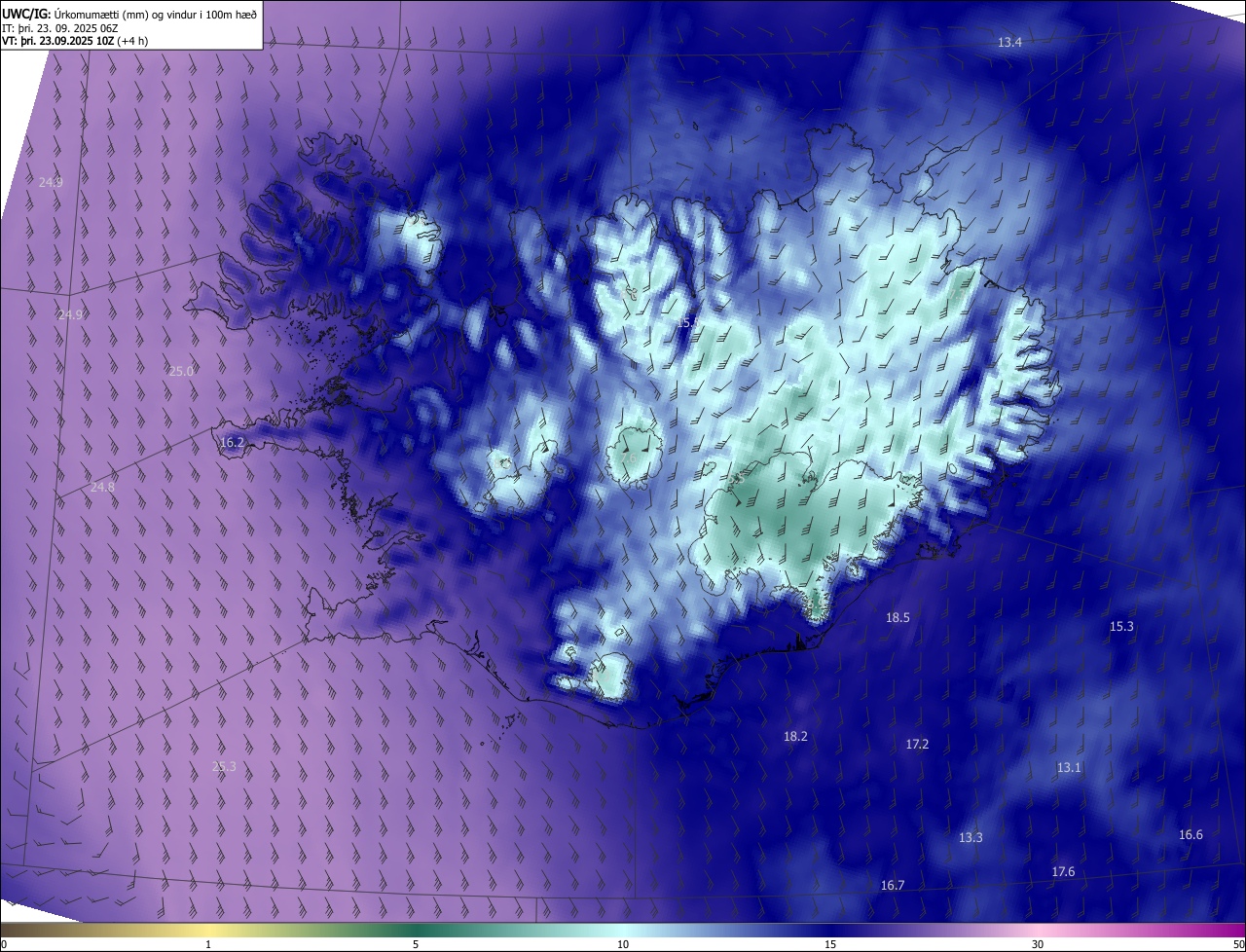Viewport: 1246px width, 952px height.
Task: Click the map value 16.6
Action: click(1191, 835)
